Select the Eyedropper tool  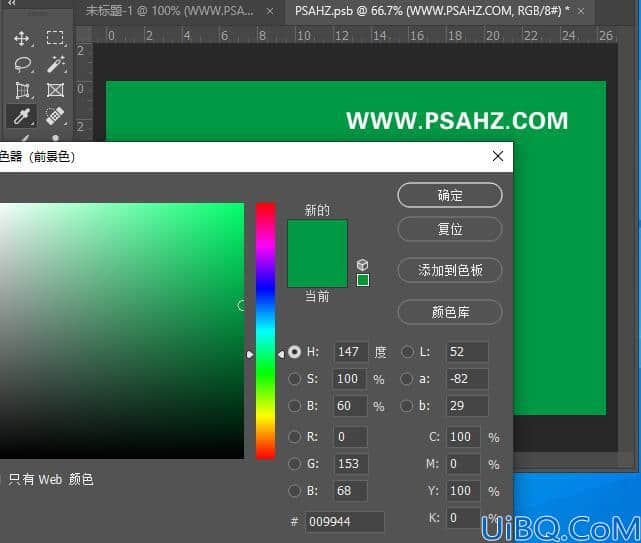pos(21,116)
